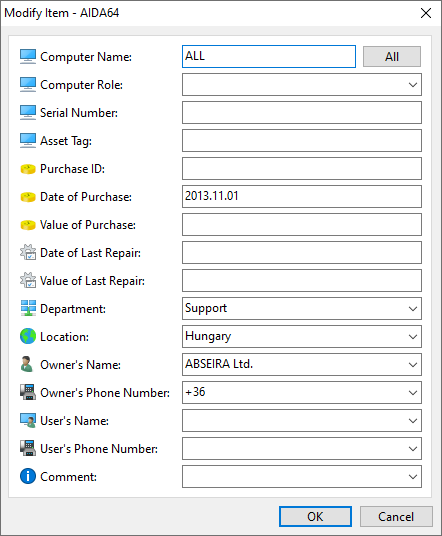Open the Location dropdown showing Hungary
Screen dimensions: 442x536
pyautogui.click(x=413, y=337)
